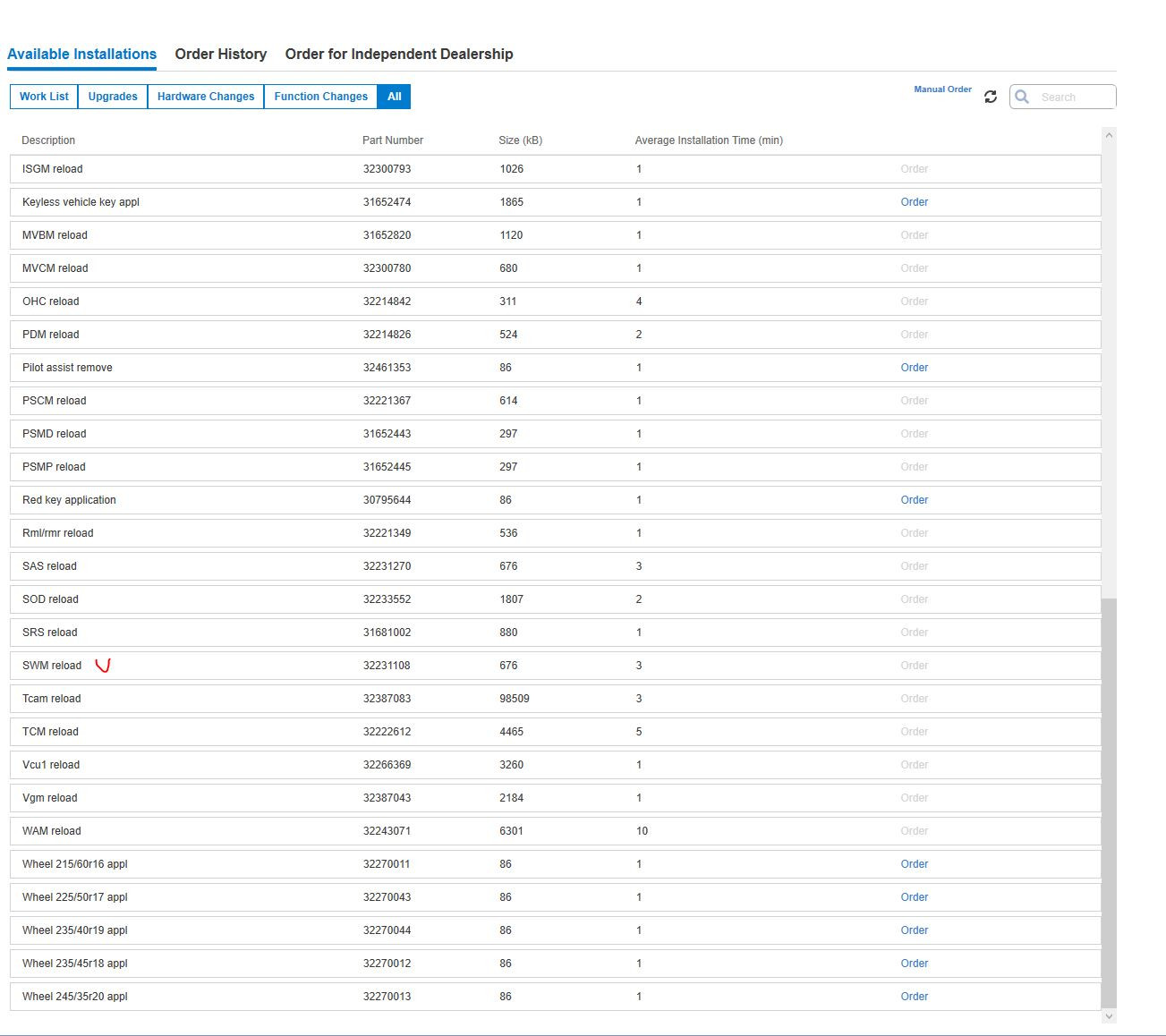
Task: Select the Work List filter
Action: coord(44,97)
